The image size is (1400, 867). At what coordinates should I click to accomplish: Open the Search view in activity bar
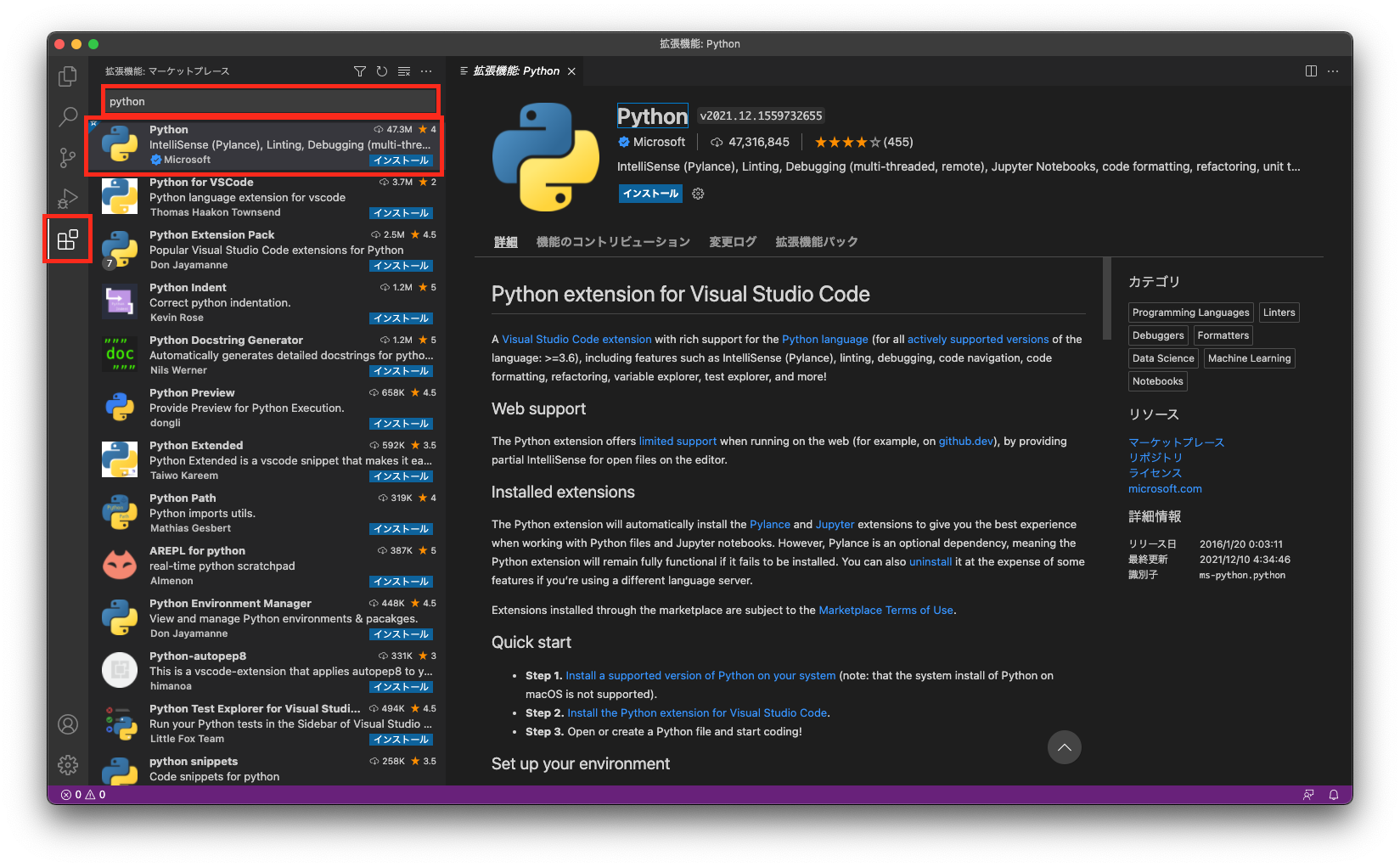(x=68, y=116)
